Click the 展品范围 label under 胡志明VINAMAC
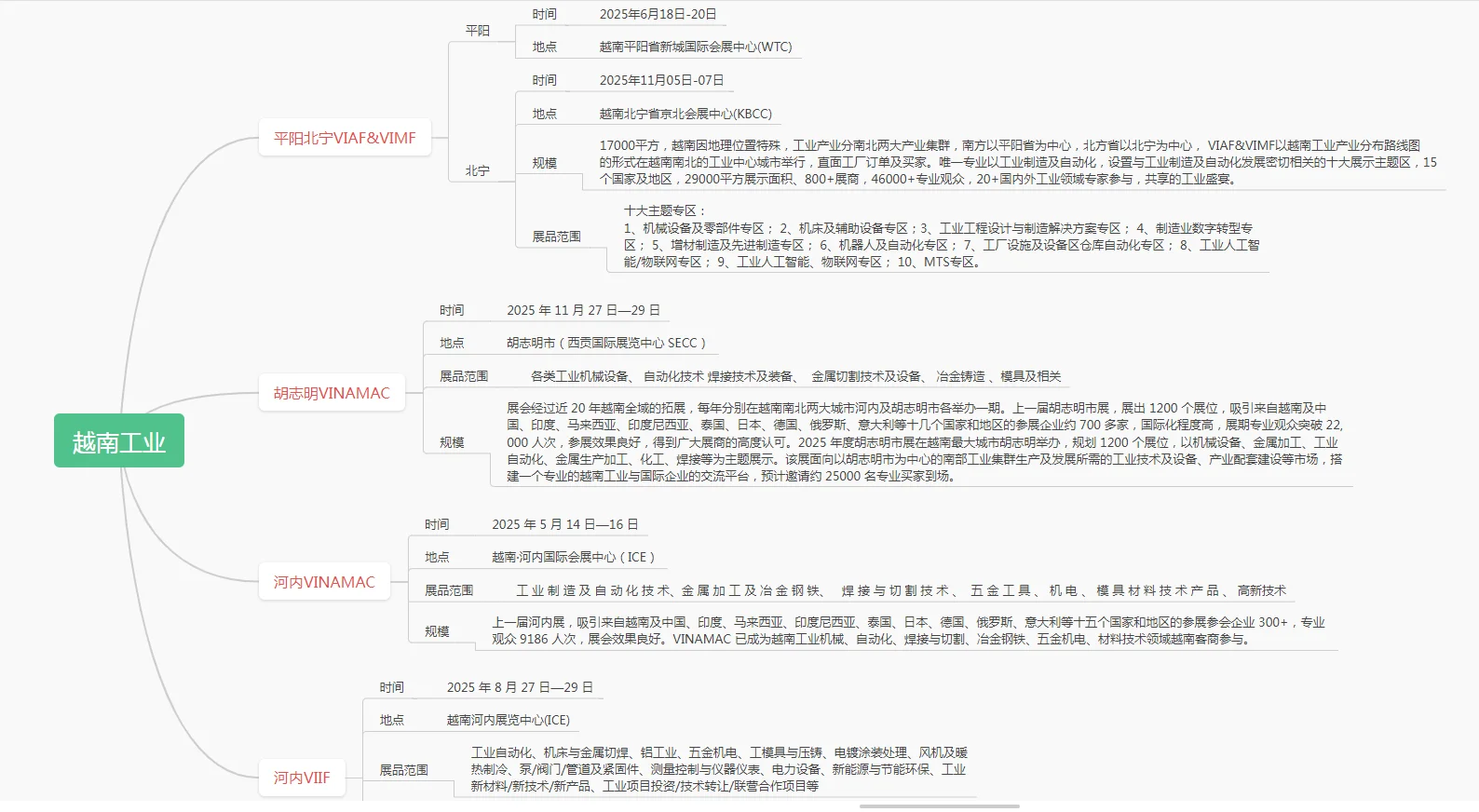The height and width of the screenshot is (812, 1479). click(464, 376)
